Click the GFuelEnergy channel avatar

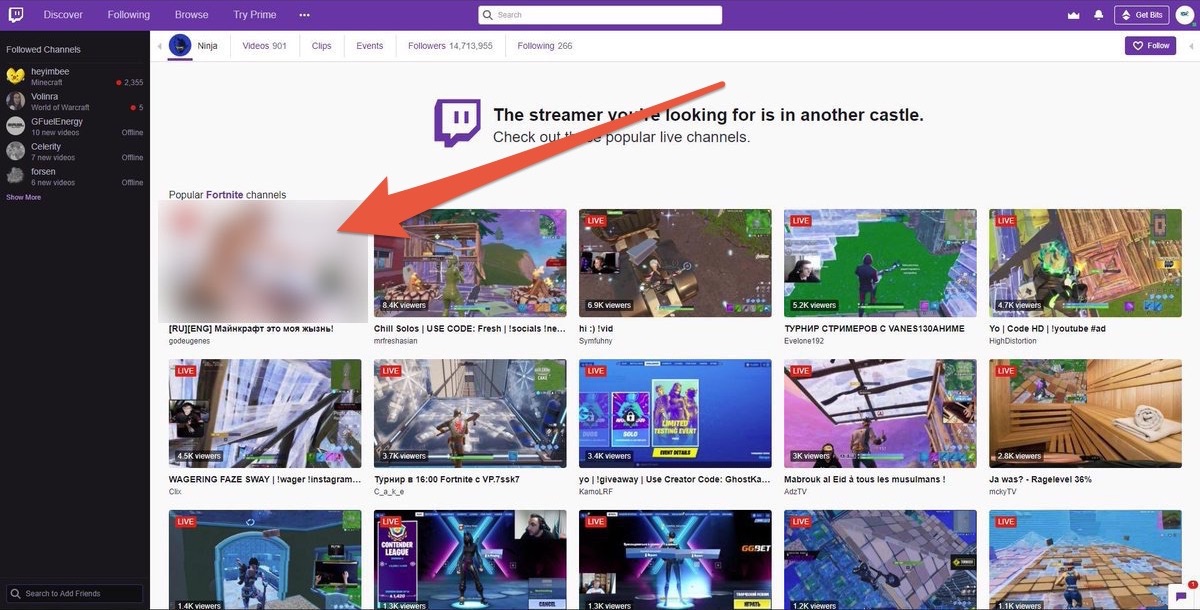coord(15,126)
